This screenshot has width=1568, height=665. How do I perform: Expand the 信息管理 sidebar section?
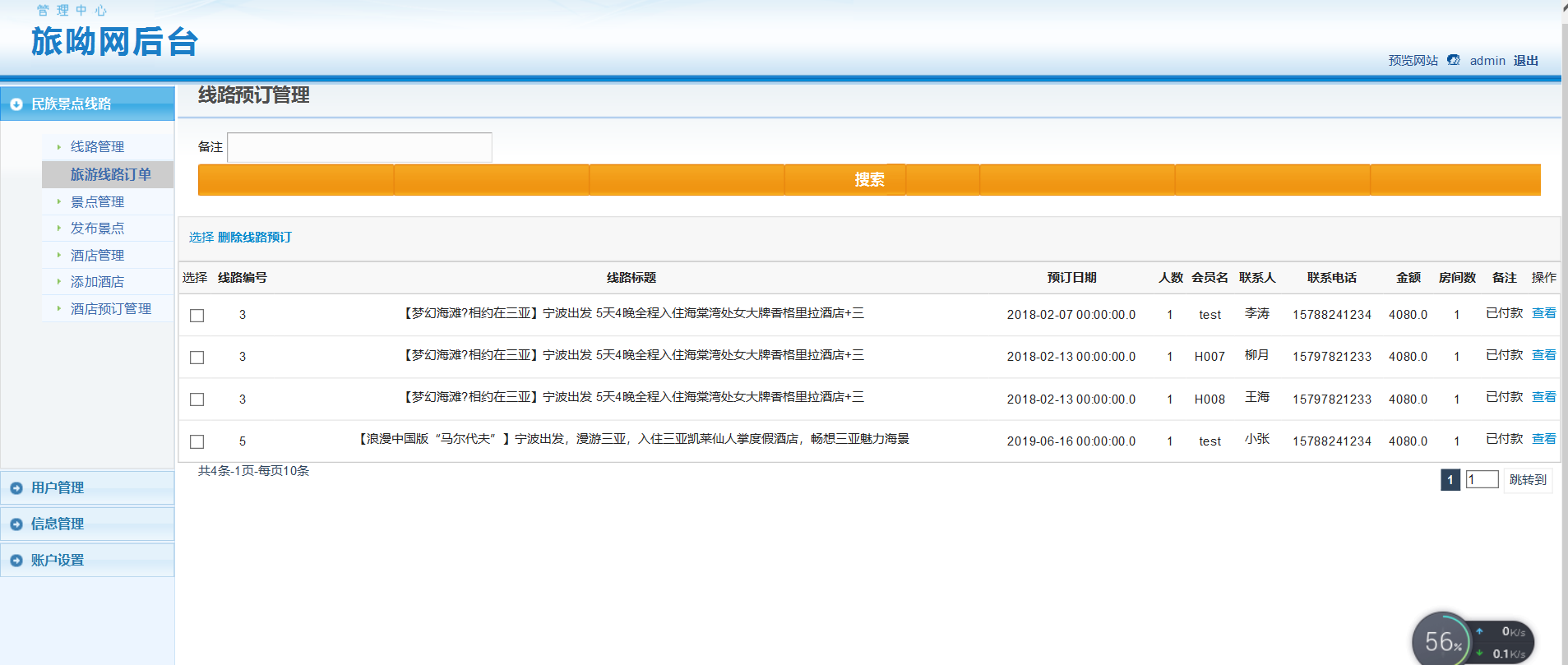(58, 524)
